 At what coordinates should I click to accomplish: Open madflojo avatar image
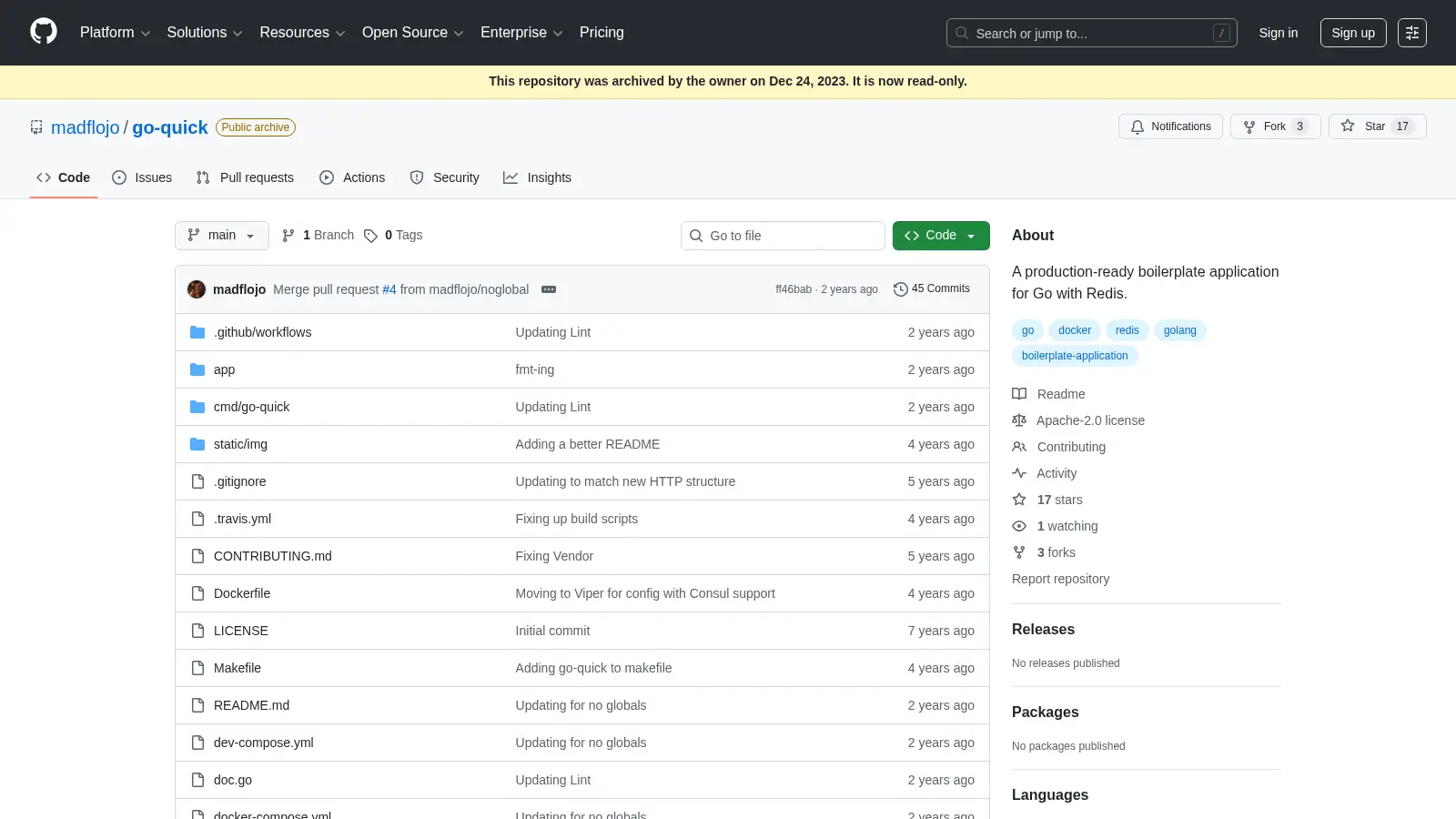tap(197, 289)
